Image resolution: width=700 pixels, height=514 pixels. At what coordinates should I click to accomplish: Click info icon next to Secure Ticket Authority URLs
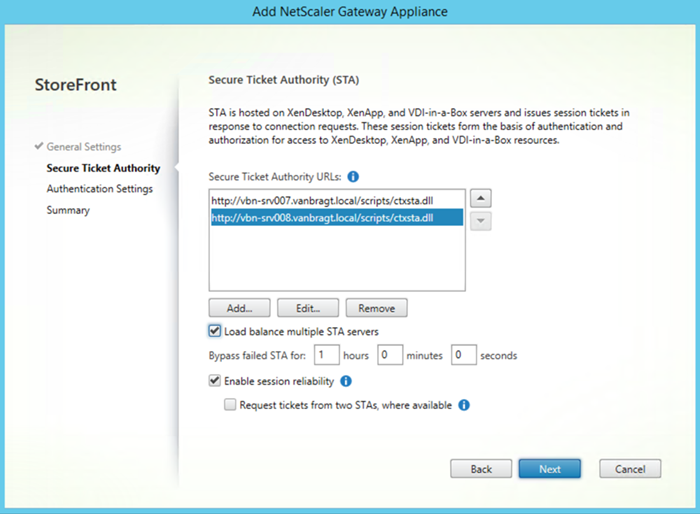click(x=353, y=177)
